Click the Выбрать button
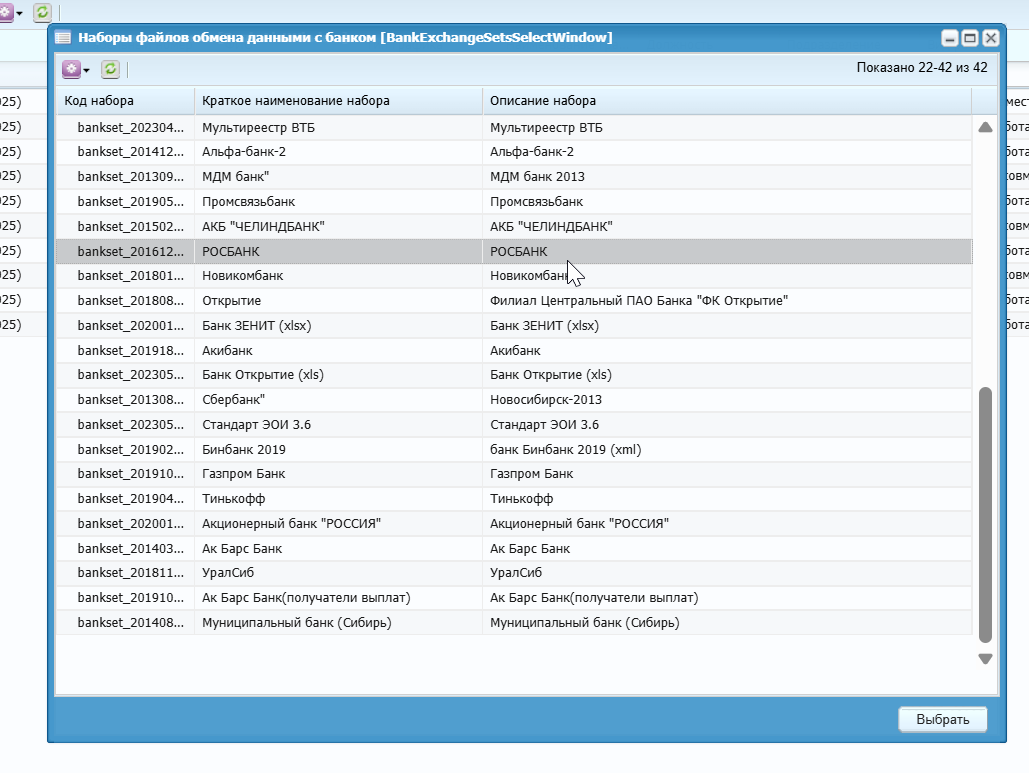 pos(942,719)
